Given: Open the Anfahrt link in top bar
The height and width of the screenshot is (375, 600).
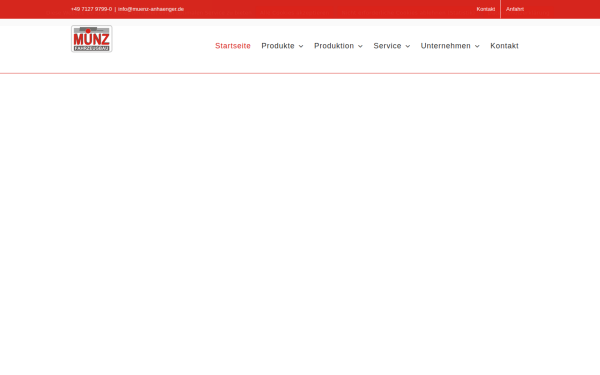Looking at the screenshot, I should (515, 9).
